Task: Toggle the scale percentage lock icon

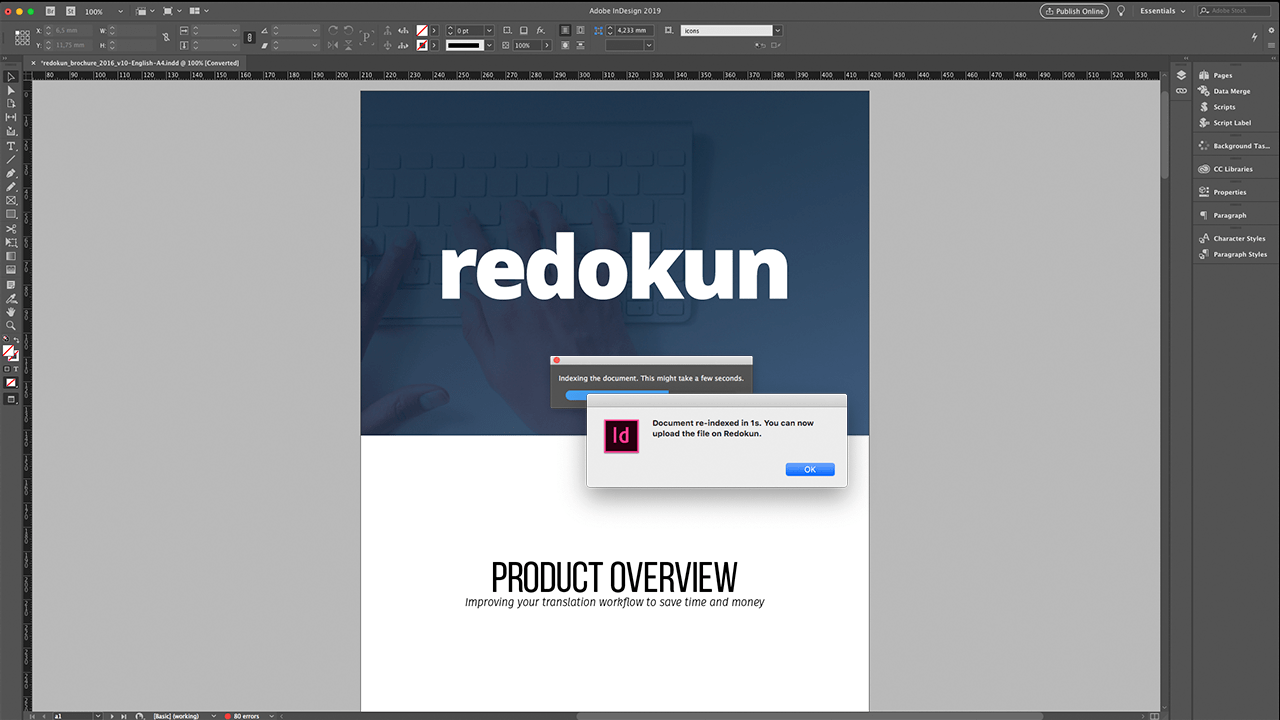Action: [x=250, y=38]
